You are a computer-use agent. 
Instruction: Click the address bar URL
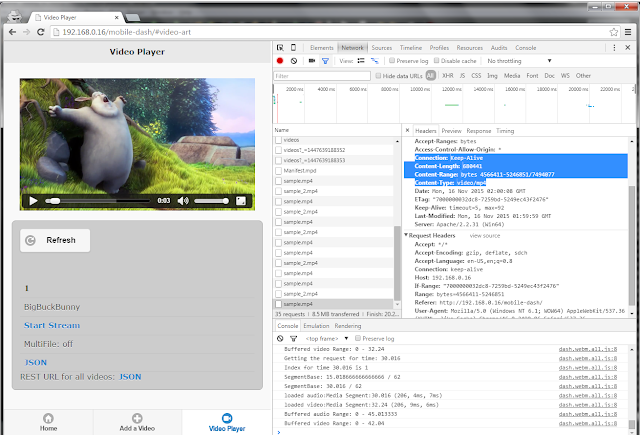[127, 32]
